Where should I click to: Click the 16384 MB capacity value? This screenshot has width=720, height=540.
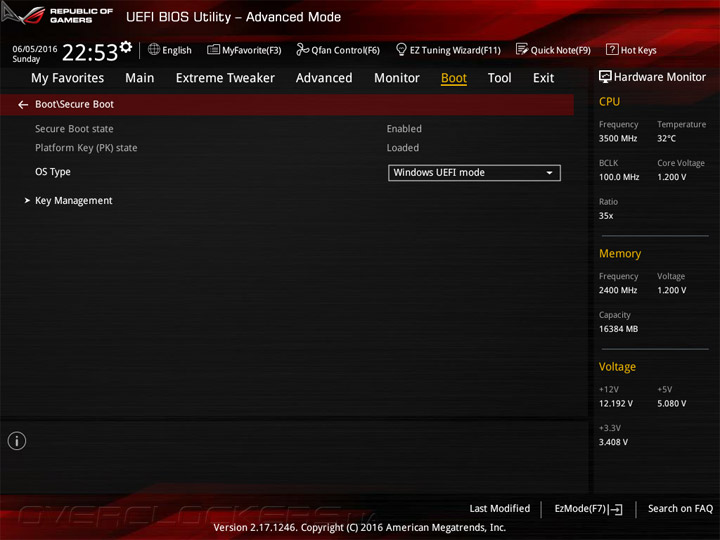[618, 329]
